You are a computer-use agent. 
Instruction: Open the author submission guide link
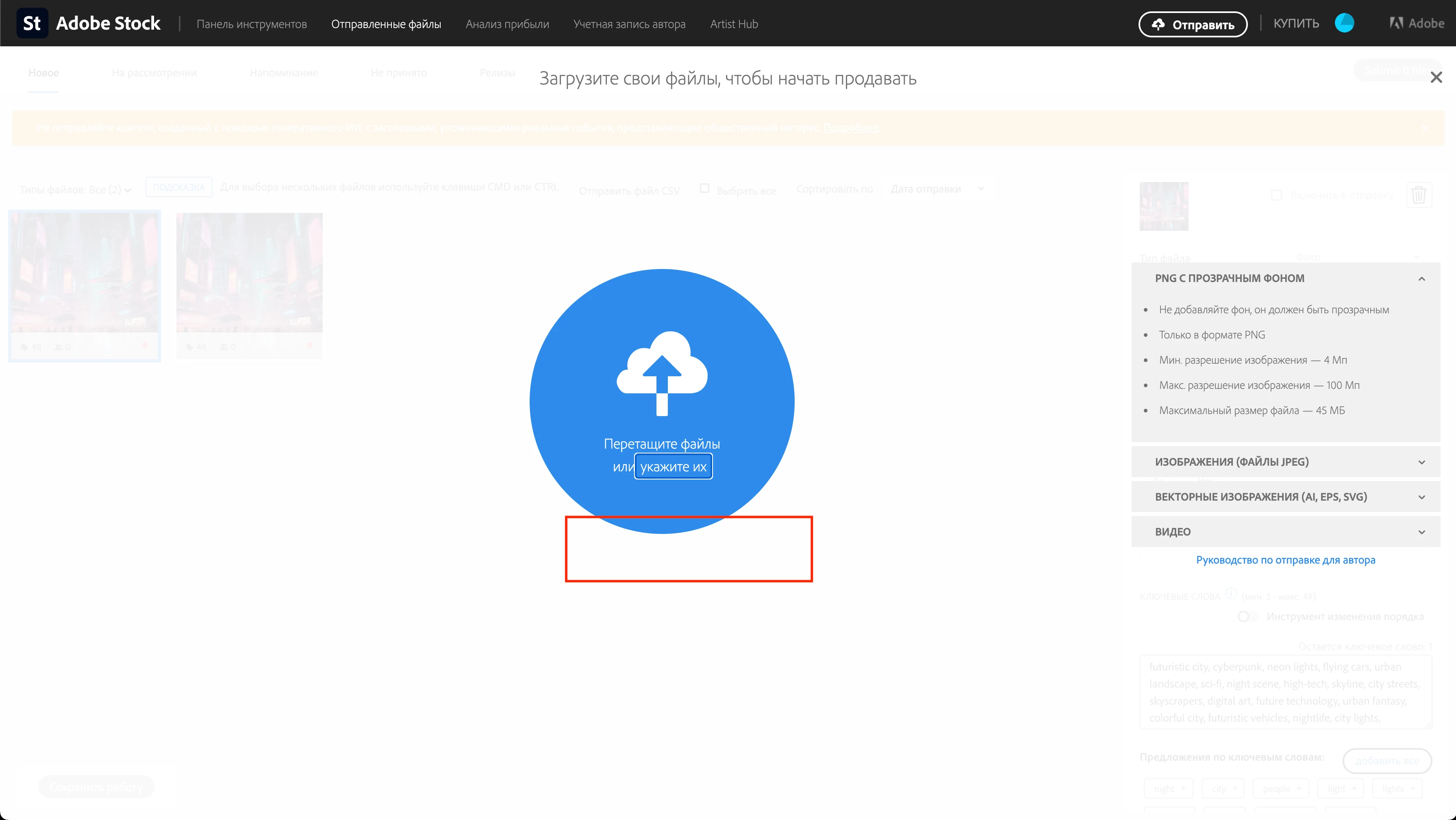[1285, 560]
